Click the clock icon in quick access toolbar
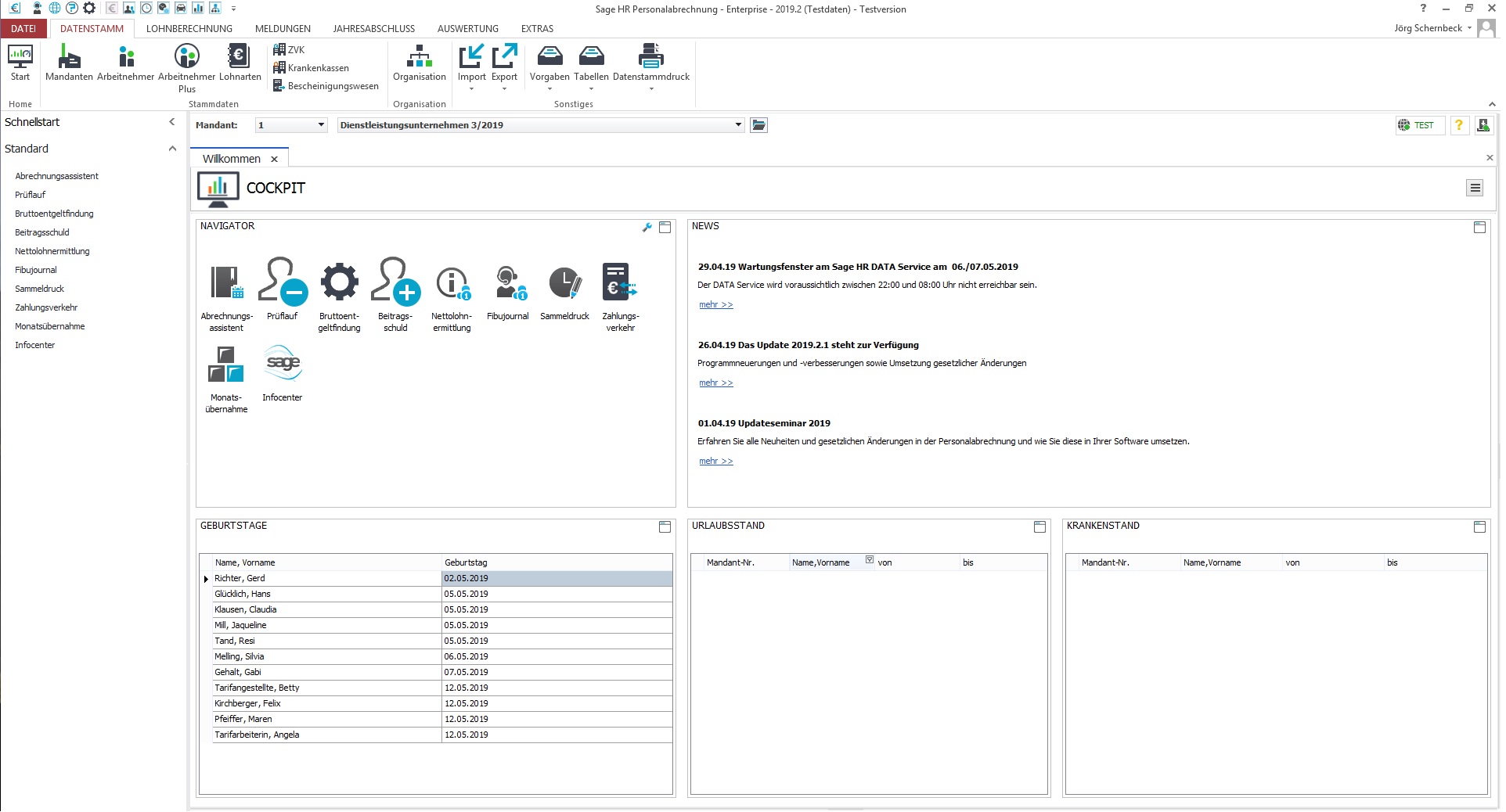Screen dimensions: 1506x812 coord(146,9)
